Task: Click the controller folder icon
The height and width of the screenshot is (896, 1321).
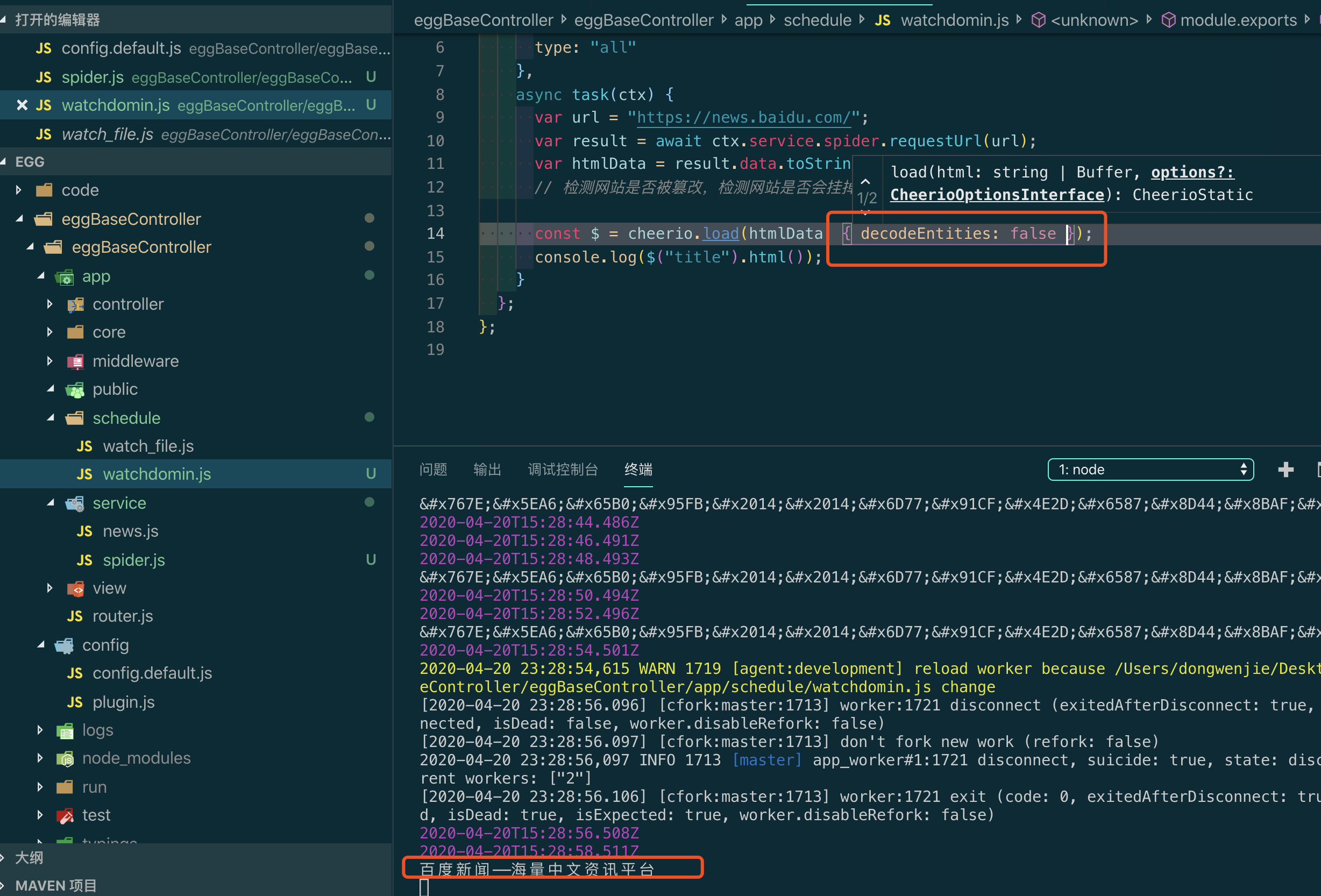Action: tap(75, 305)
